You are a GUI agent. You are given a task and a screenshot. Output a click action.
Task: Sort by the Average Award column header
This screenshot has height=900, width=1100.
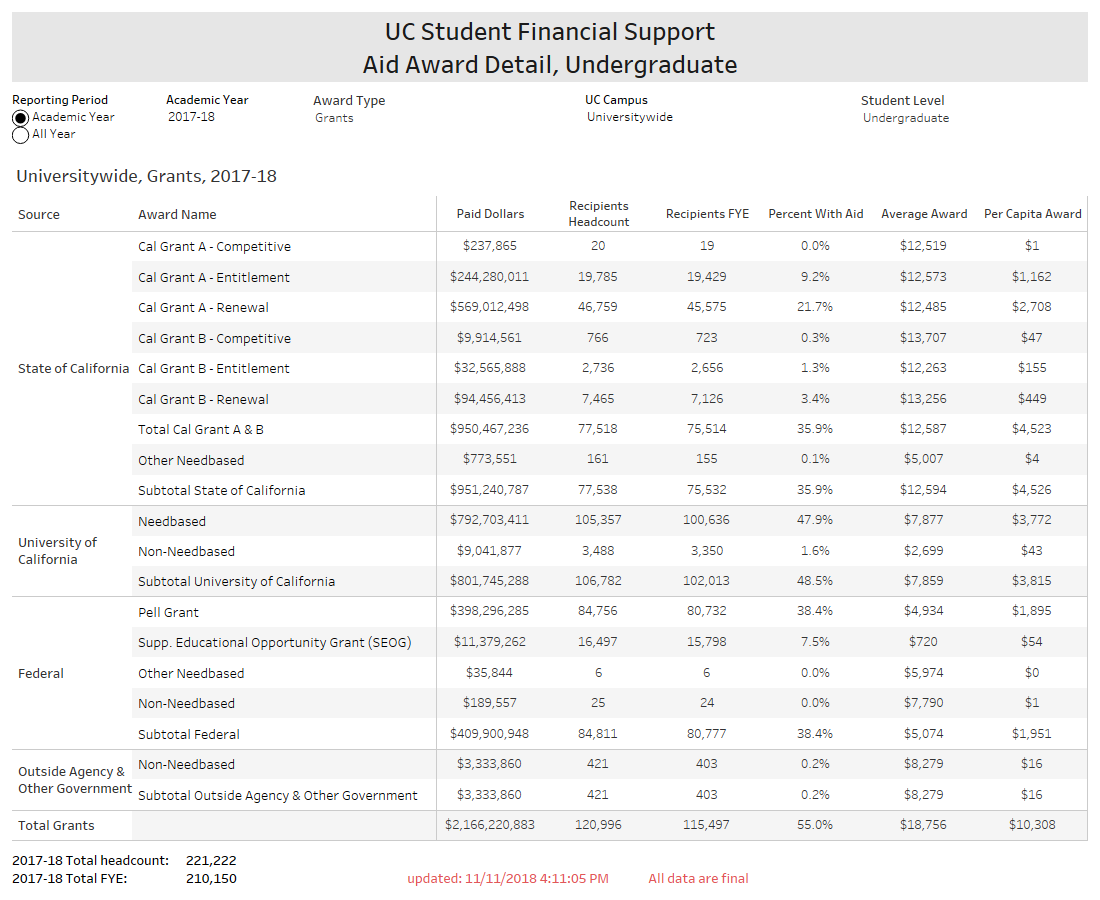point(924,213)
